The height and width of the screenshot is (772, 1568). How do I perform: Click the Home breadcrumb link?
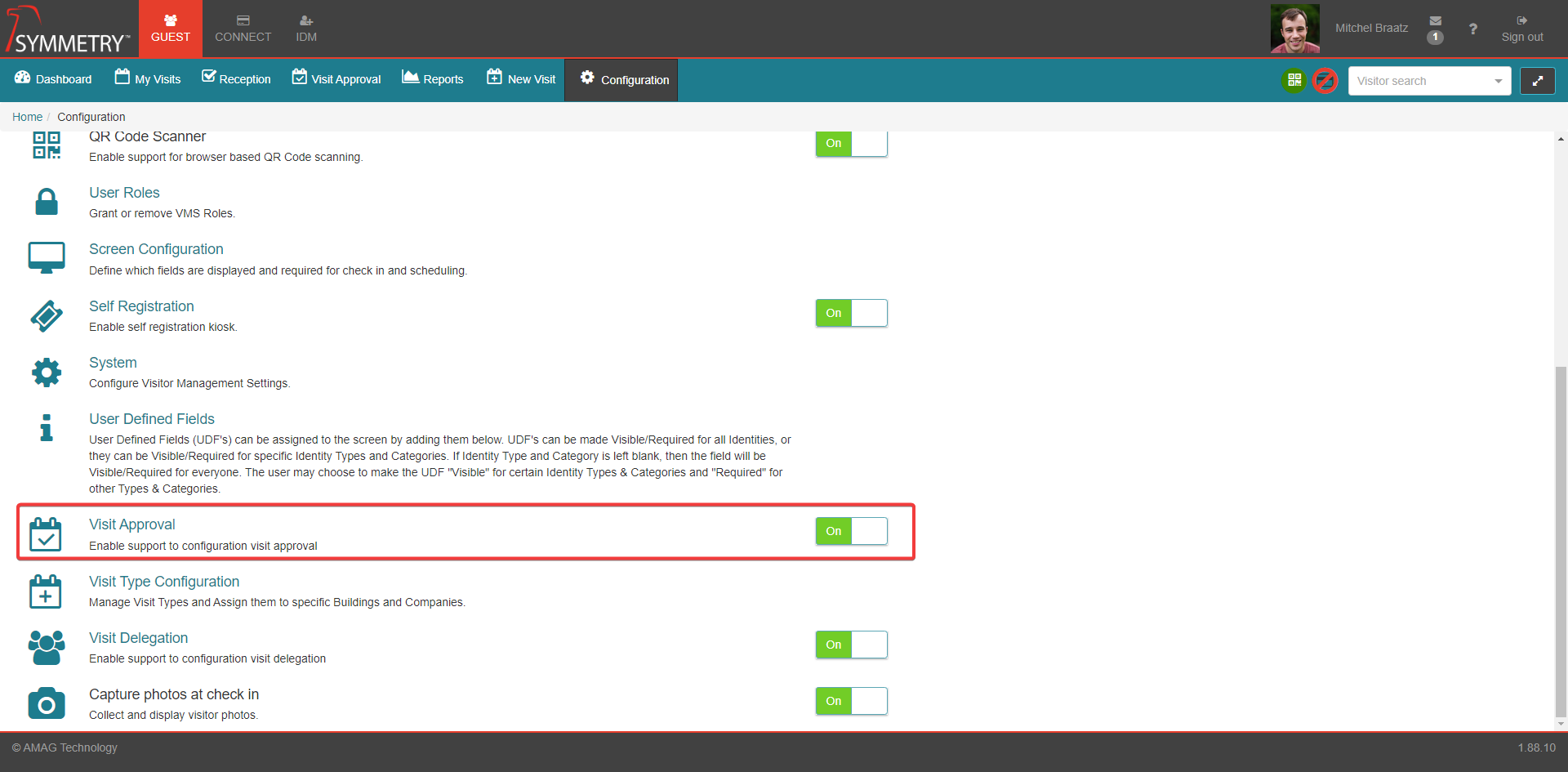point(27,117)
